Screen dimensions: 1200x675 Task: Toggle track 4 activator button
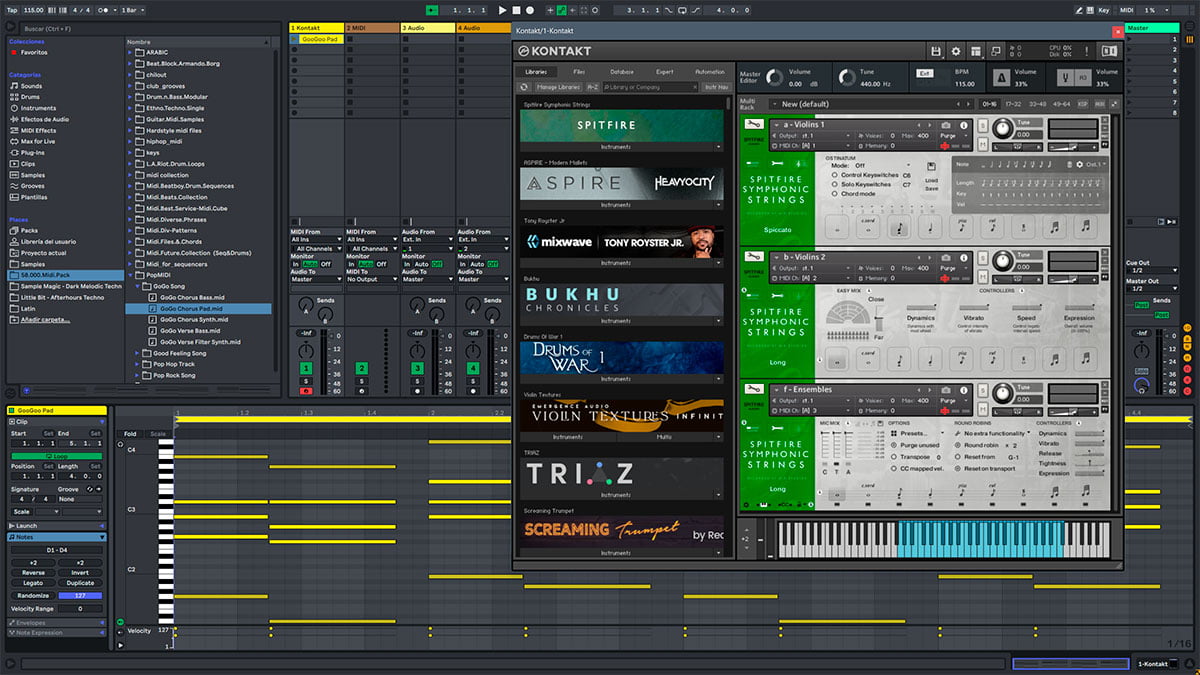click(x=473, y=369)
